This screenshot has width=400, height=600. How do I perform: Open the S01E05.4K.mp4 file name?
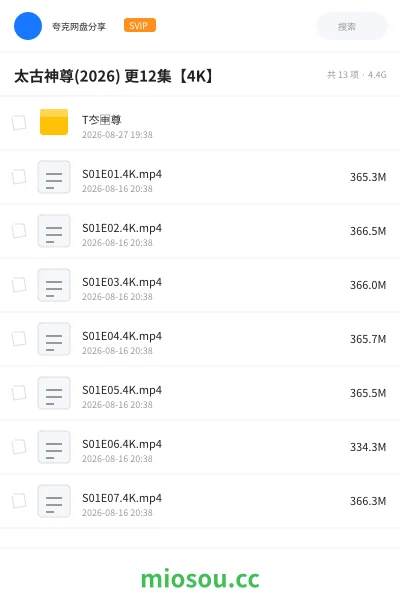122,390
